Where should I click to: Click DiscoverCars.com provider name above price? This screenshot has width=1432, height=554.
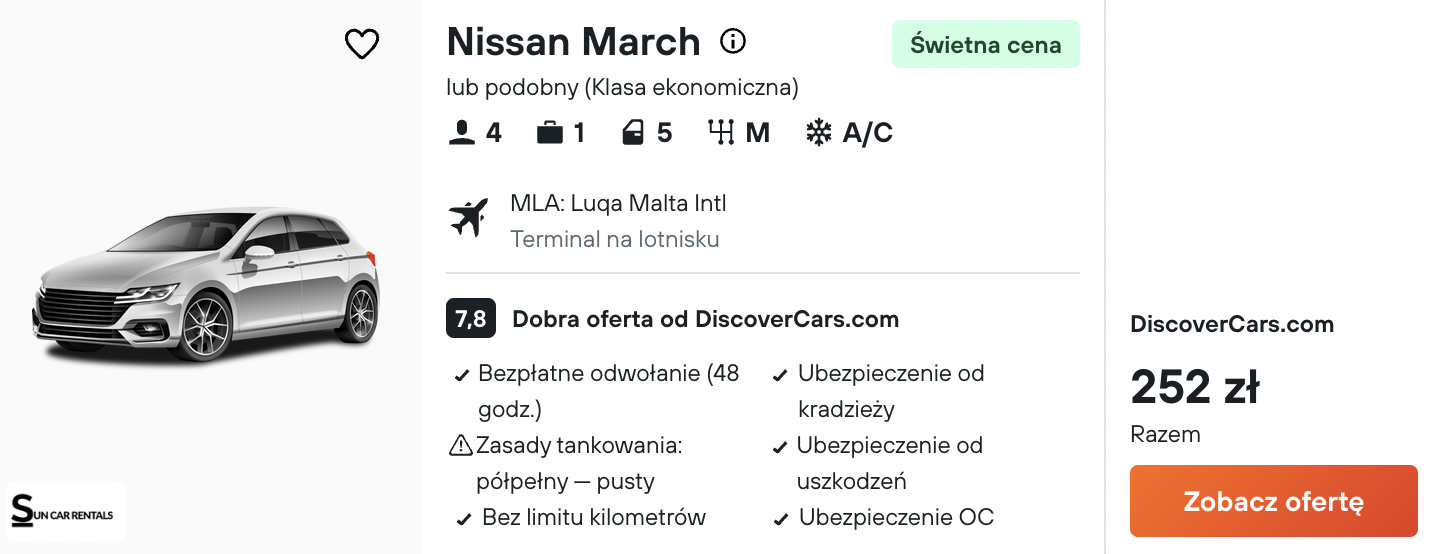[1232, 324]
